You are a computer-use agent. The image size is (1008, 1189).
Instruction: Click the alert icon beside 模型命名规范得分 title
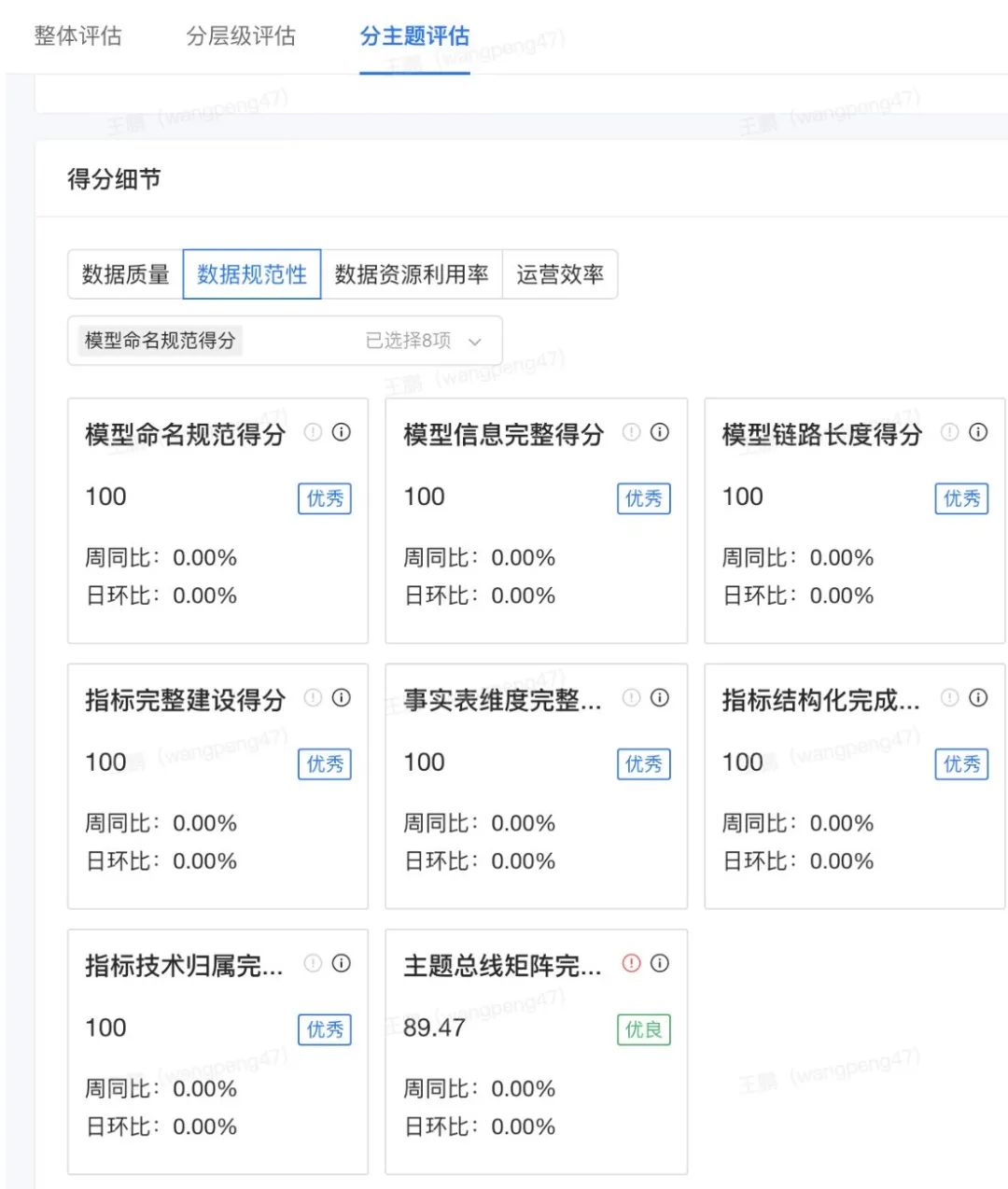(x=313, y=433)
